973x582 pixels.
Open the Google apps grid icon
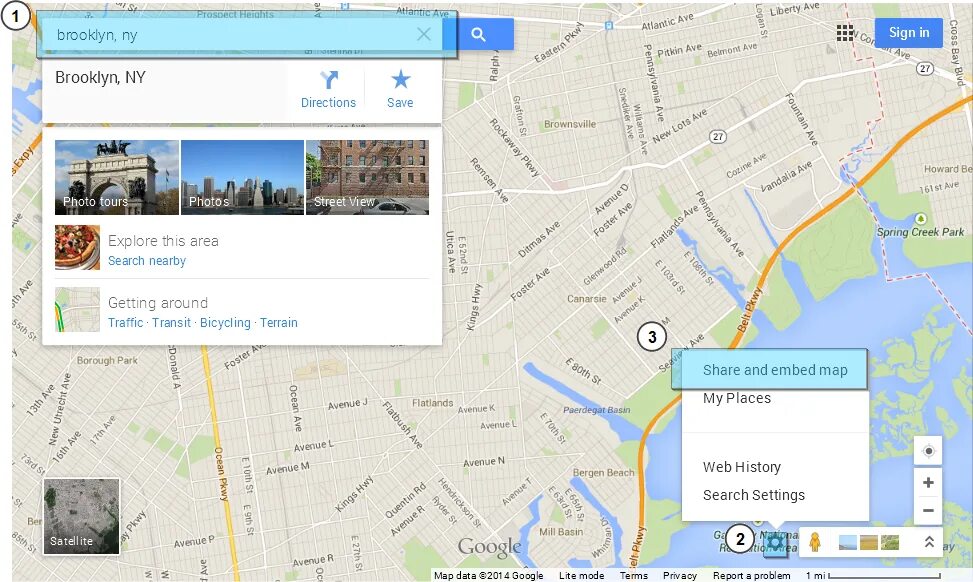(x=845, y=33)
